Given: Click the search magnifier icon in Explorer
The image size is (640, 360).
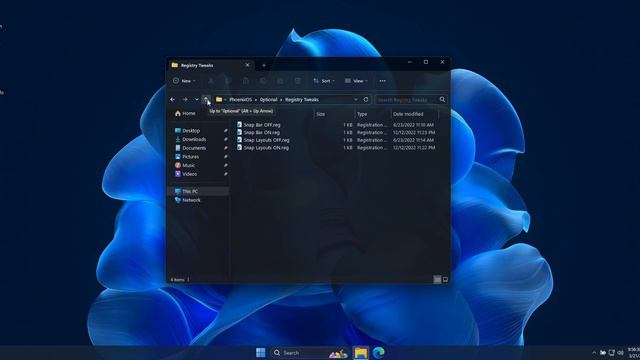Looking at the screenshot, I should (x=442, y=99).
